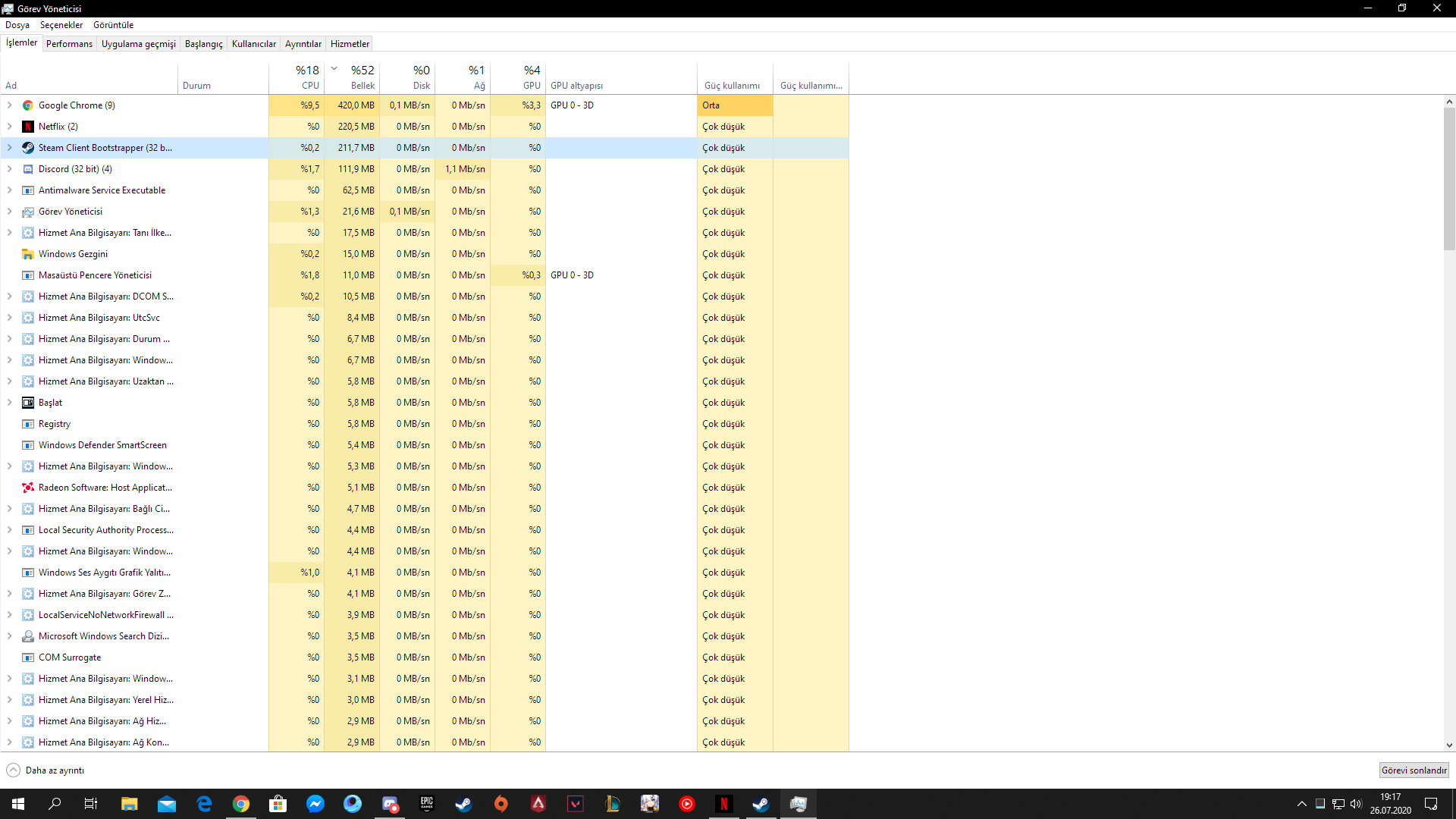The width and height of the screenshot is (1456, 819).
Task: Click the Microsoft Windows Search indexer icon
Action: (28, 636)
